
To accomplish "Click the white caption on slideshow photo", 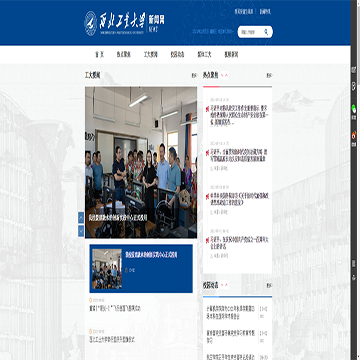I will point(118,218).
